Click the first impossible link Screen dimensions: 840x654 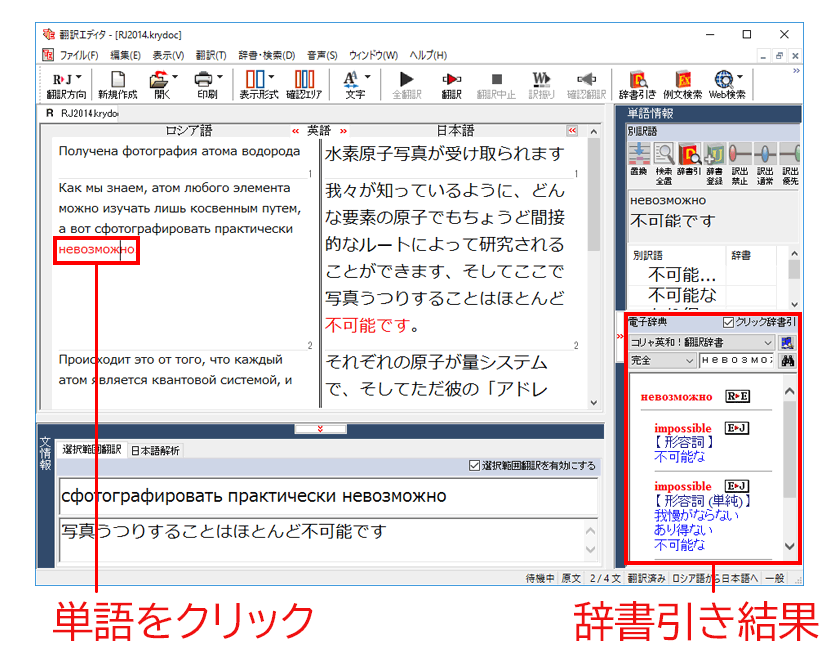pos(682,428)
